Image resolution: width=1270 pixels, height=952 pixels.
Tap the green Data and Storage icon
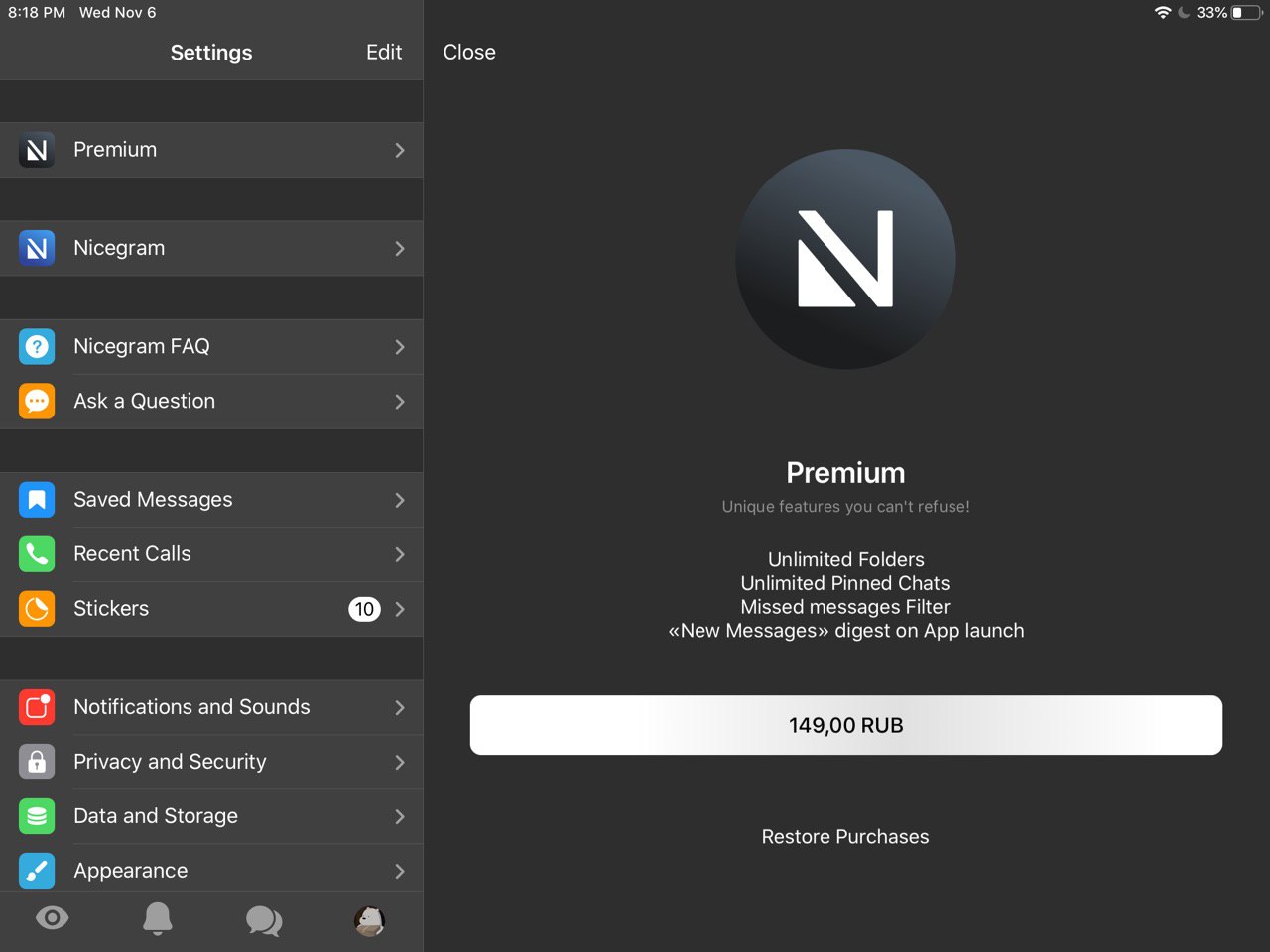[x=37, y=815]
